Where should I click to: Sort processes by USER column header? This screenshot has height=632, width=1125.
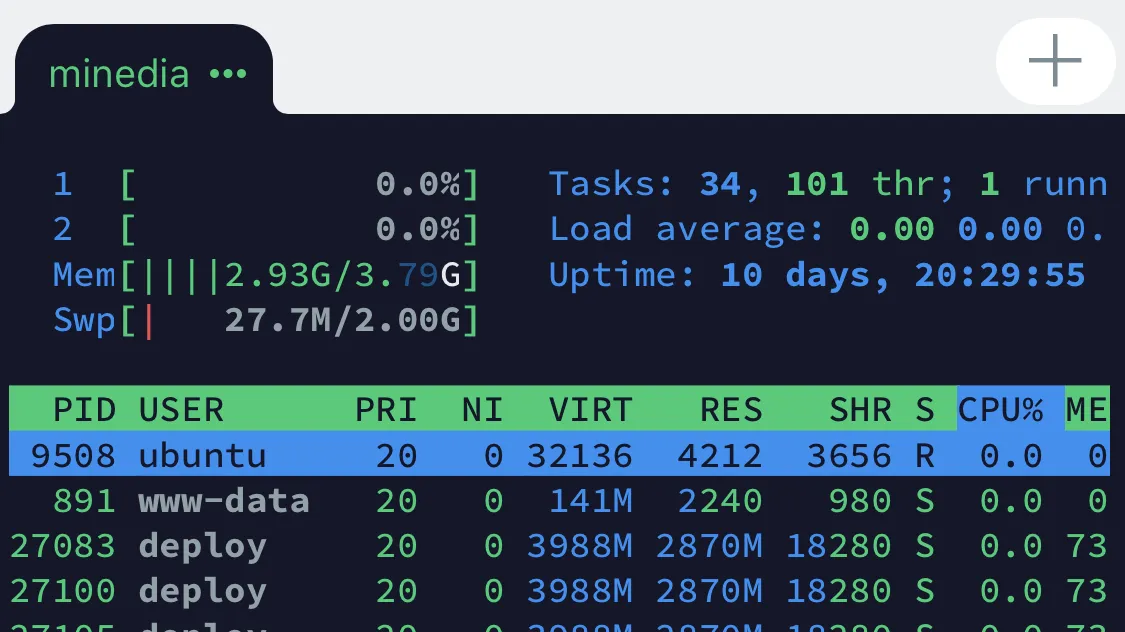(x=181, y=410)
